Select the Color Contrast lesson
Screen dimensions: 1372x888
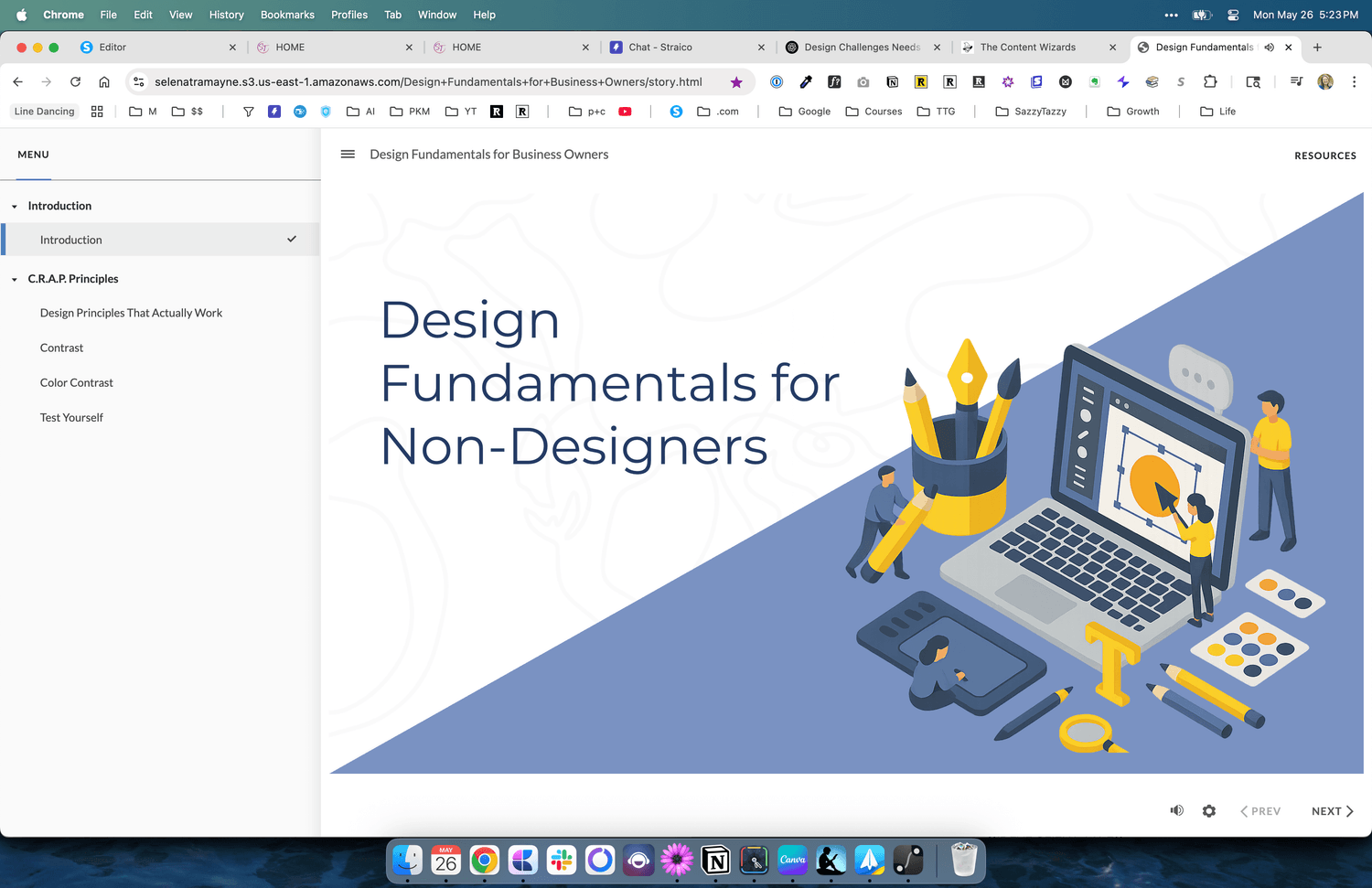77,383
